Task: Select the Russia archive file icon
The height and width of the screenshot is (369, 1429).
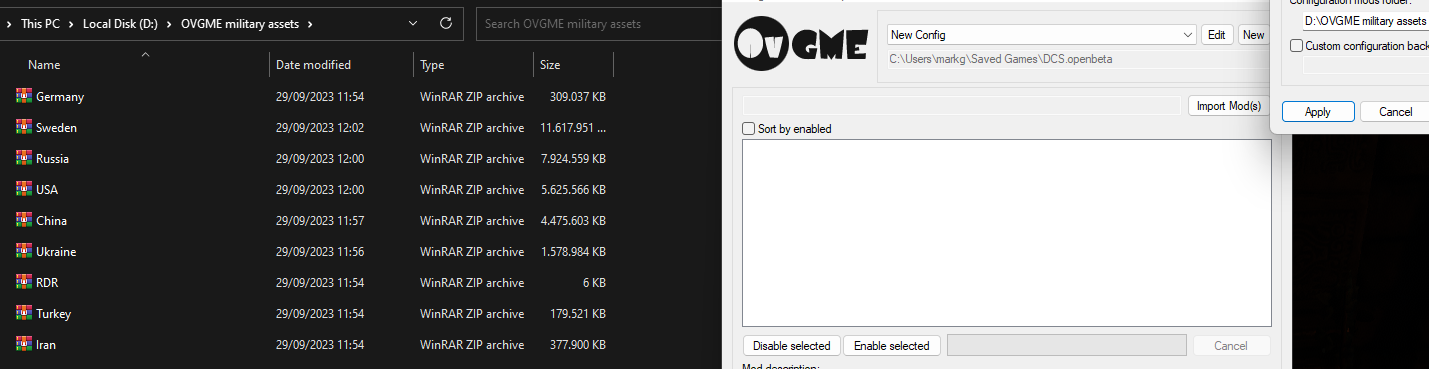Action: point(24,159)
